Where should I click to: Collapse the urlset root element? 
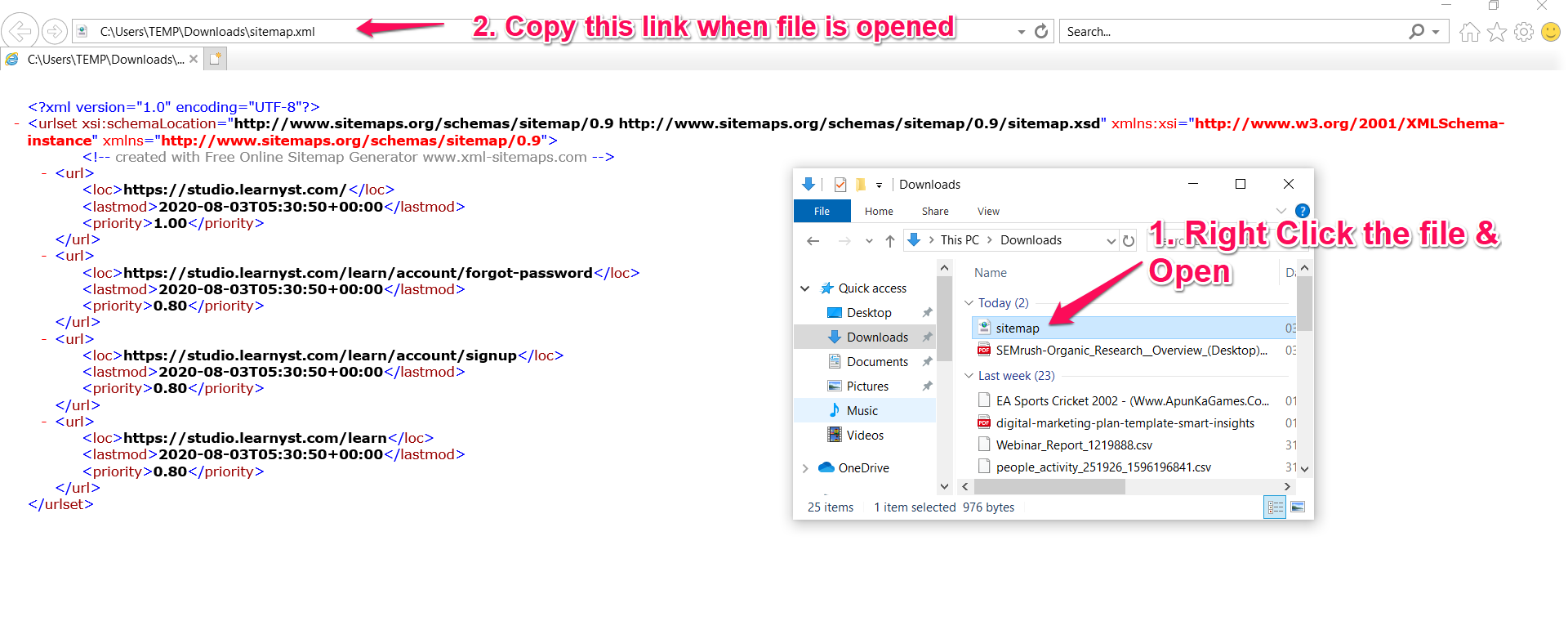point(17,123)
